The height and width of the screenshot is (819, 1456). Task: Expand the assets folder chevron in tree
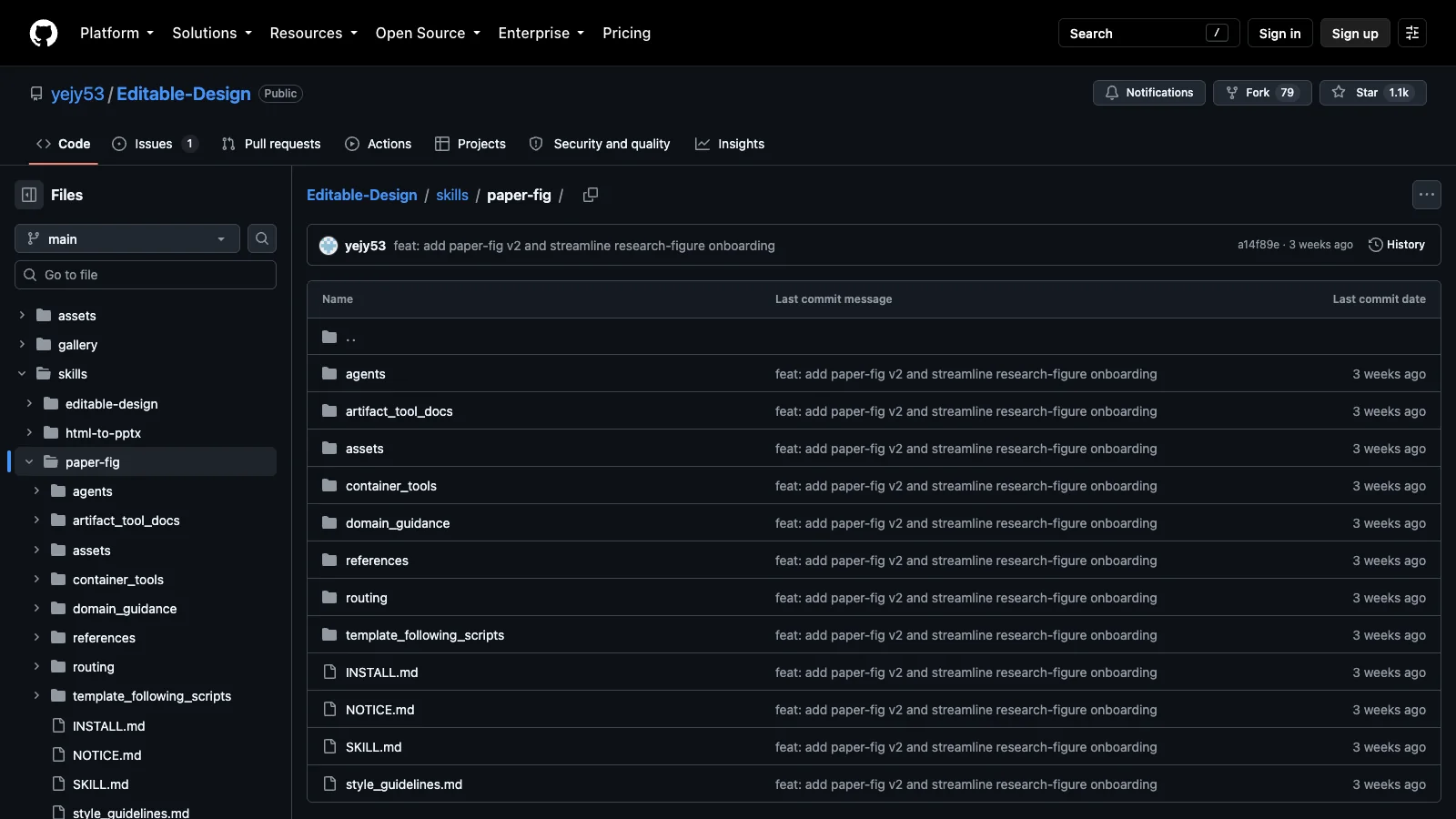(x=22, y=316)
